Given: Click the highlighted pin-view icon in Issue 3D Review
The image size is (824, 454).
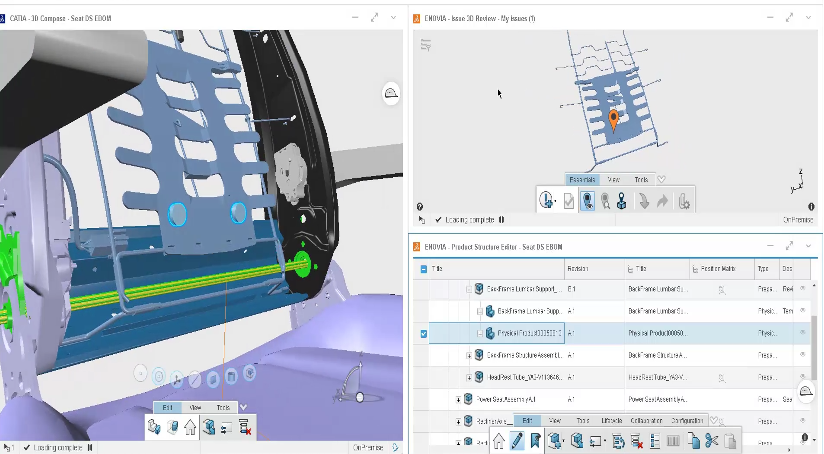Looking at the screenshot, I should pos(588,201).
